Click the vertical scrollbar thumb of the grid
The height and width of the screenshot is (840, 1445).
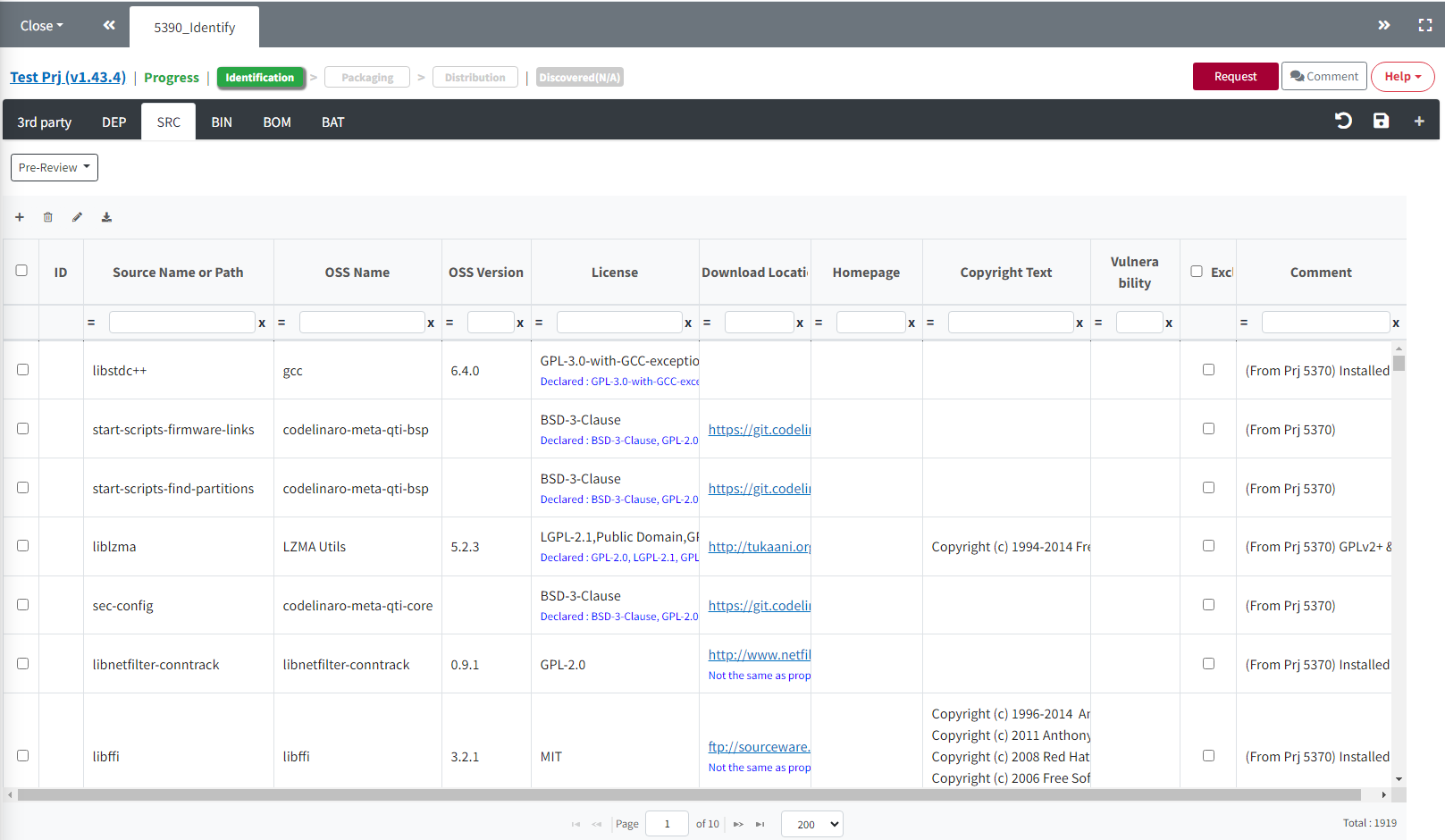[x=1399, y=362]
